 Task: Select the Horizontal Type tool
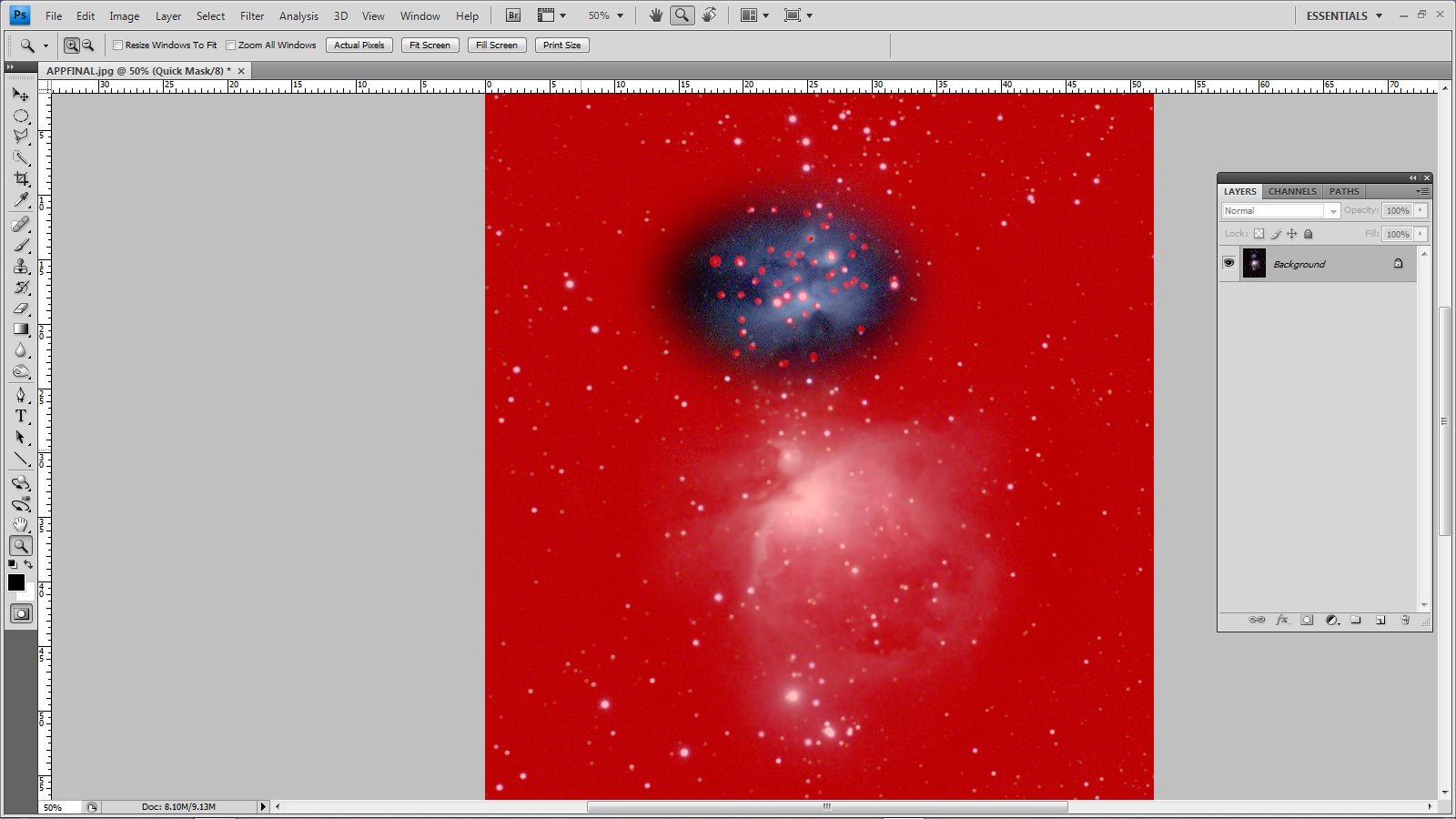click(22, 417)
